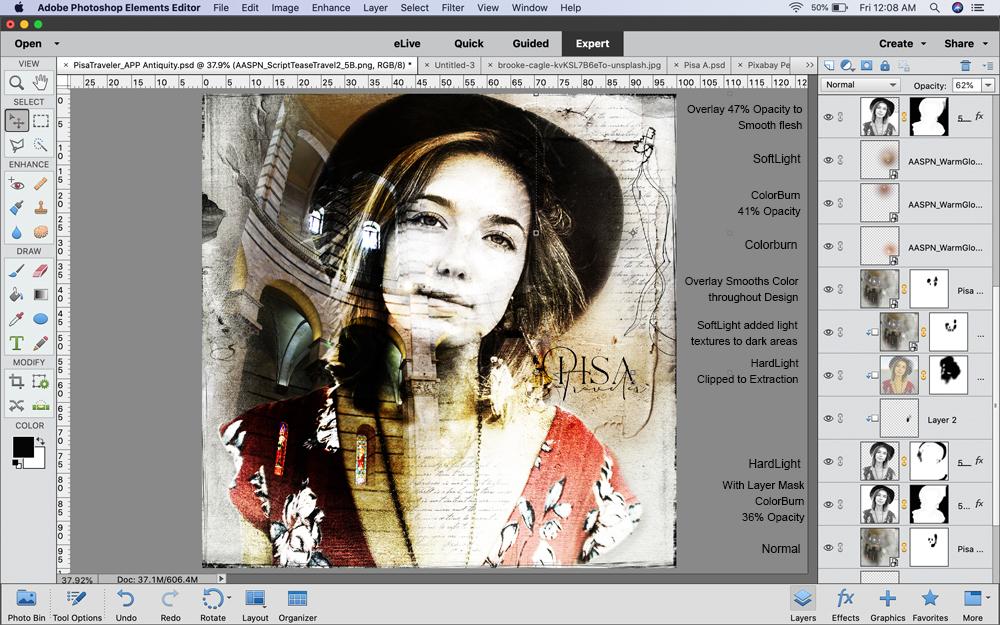
Task: Open the Photo Bin
Action: pyautogui.click(x=26, y=605)
